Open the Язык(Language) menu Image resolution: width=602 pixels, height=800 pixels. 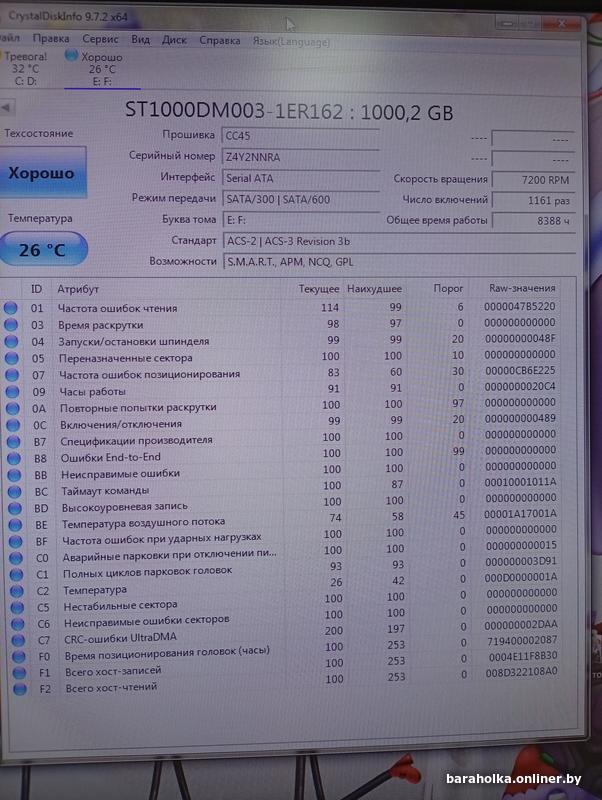click(x=291, y=42)
